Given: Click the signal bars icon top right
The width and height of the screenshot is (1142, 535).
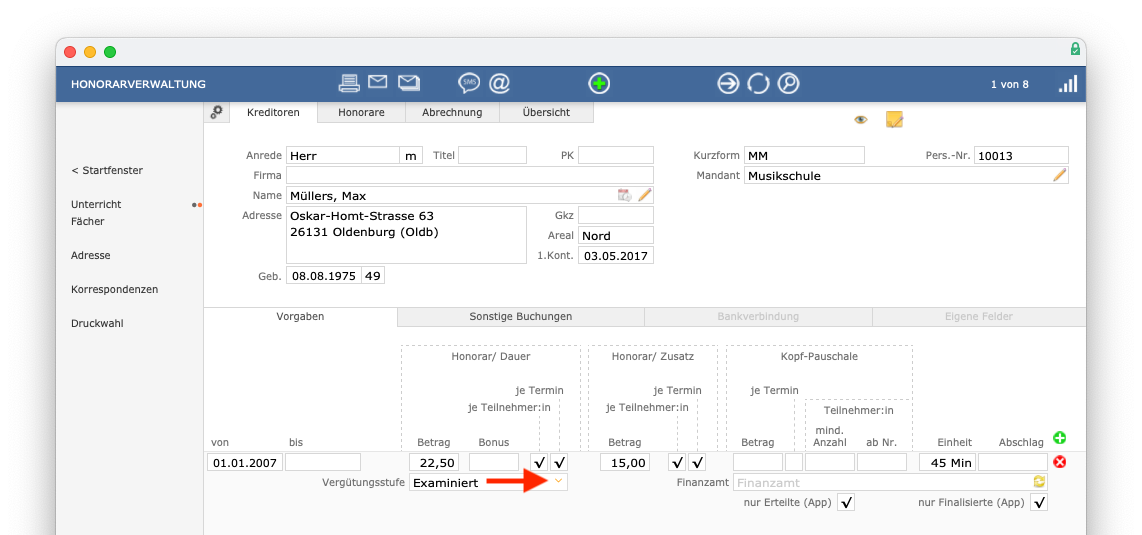Looking at the screenshot, I should click(1068, 84).
